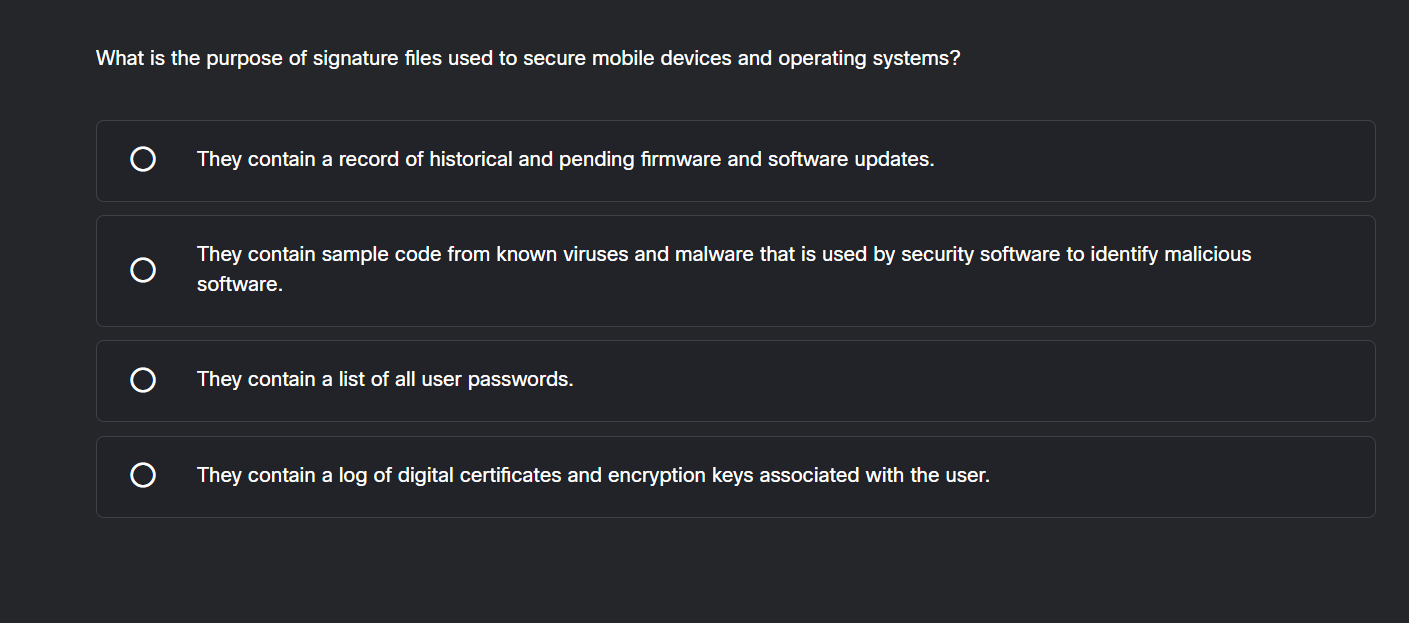Pick the radio button for user passwords answer
The width and height of the screenshot is (1409, 623).
[143, 380]
